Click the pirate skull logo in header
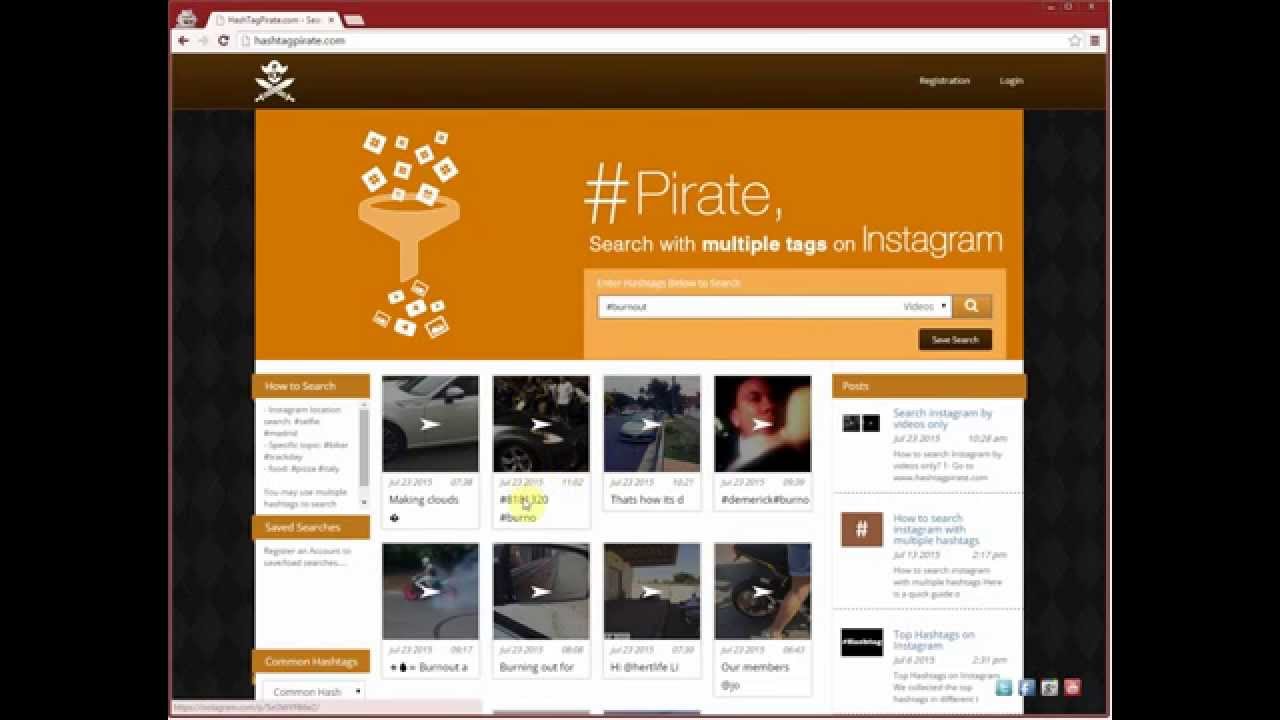Image resolution: width=1280 pixels, height=720 pixels. pos(274,82)
